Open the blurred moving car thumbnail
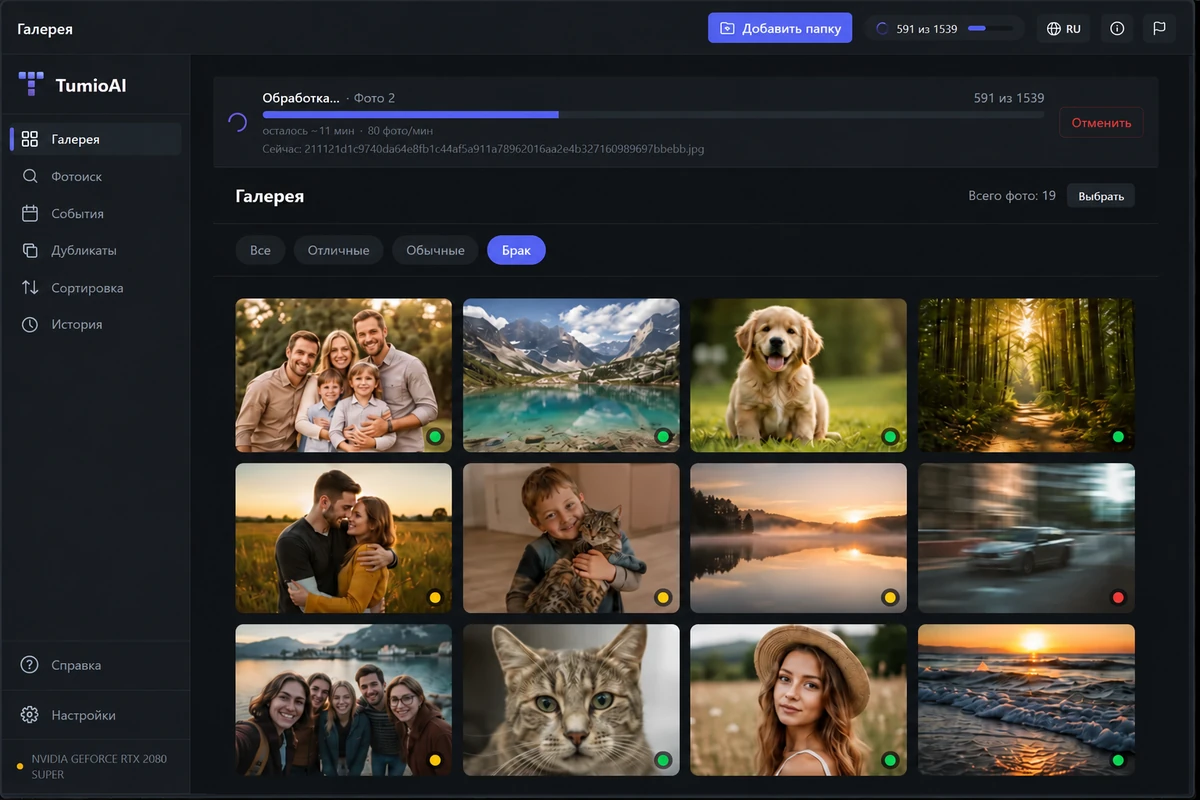The width and height of the screenshot is (1200, 800). (x=1027, y=538)
